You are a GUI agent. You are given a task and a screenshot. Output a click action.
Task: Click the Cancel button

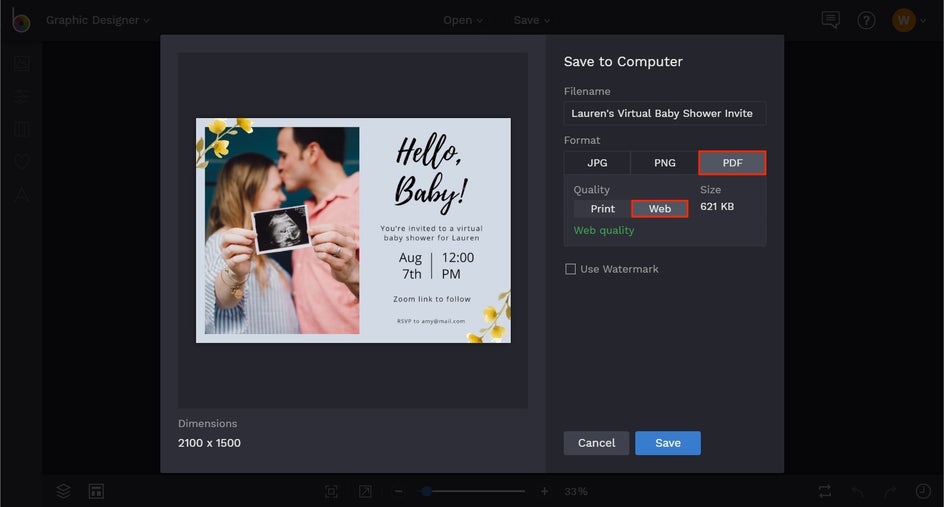tap(596, 443)
